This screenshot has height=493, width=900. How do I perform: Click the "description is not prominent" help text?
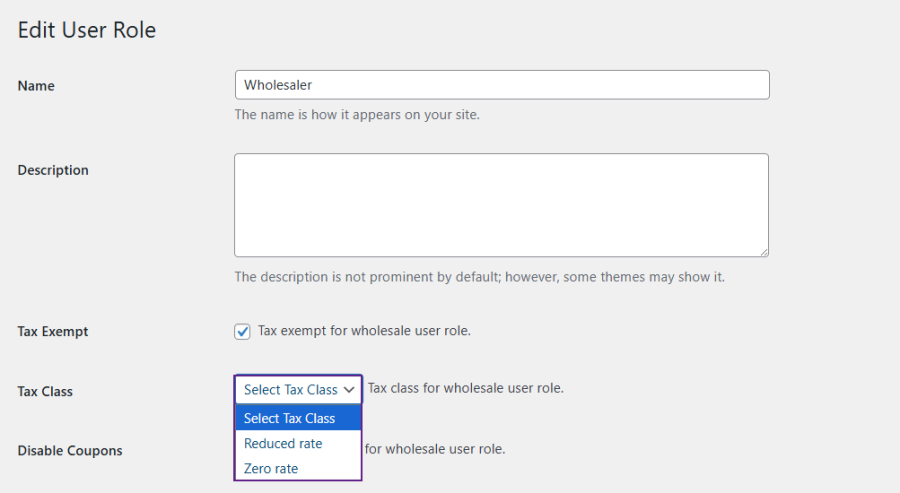pos(479,276)
